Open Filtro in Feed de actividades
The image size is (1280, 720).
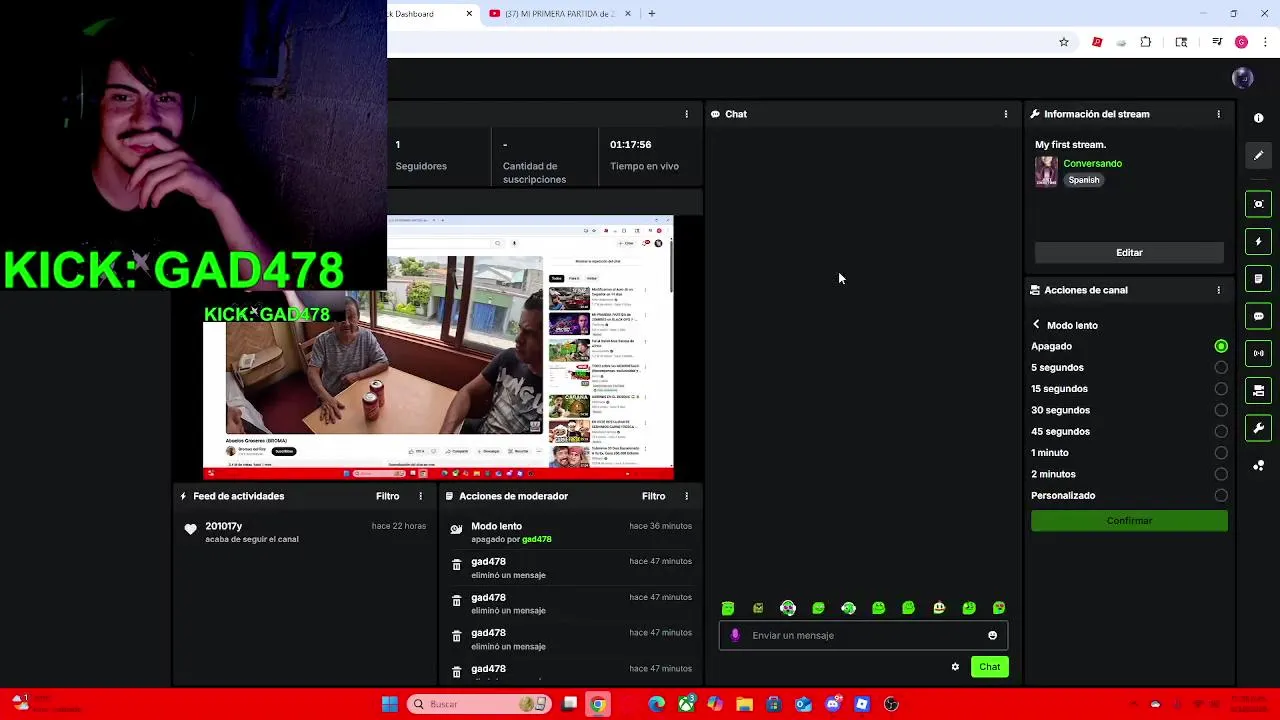coord(387,496)
